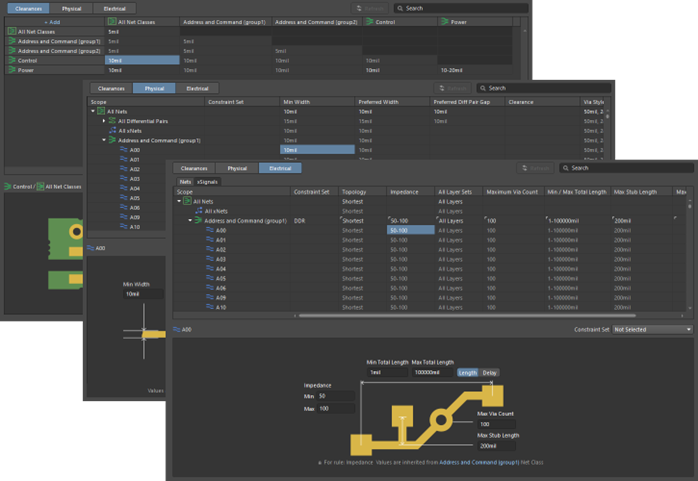
Task: Switch to the xSignals tab
Action: pyautogui.click(x=207, y=182)
